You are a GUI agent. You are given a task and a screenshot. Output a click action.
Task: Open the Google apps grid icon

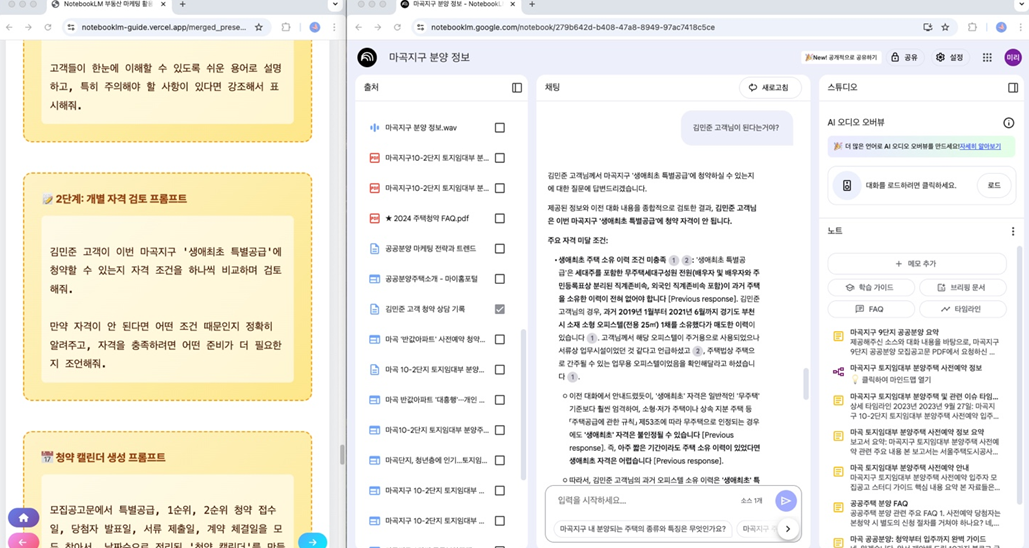pyautogui.click(x=987, y=57)
